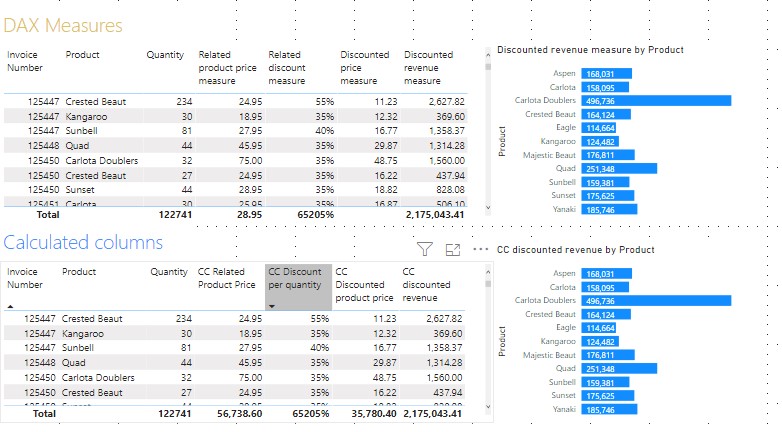The image size is (782, 432).
Task: Click scroll-up arrow of DAX Measures table
Action: 488,55
